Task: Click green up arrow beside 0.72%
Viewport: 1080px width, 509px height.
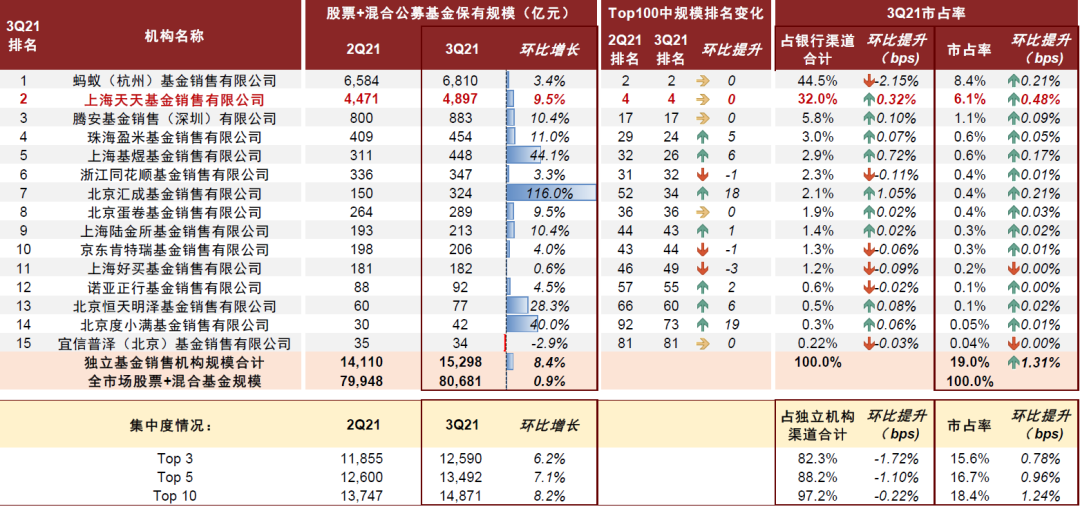Action: [x=870, y=156]
